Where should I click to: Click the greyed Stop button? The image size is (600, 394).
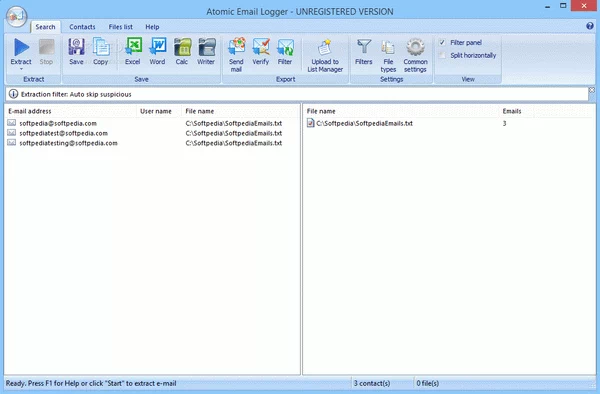46,52
